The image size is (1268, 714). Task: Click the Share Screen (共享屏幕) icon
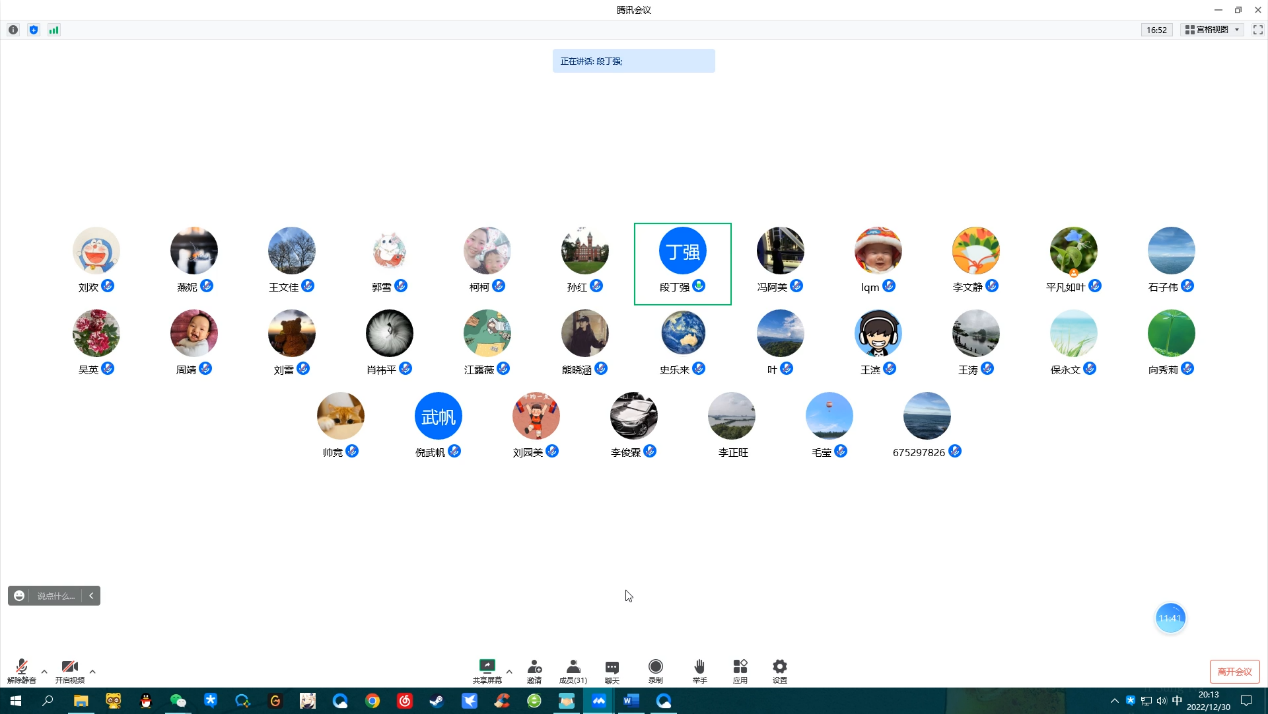[x=487, y=669]
